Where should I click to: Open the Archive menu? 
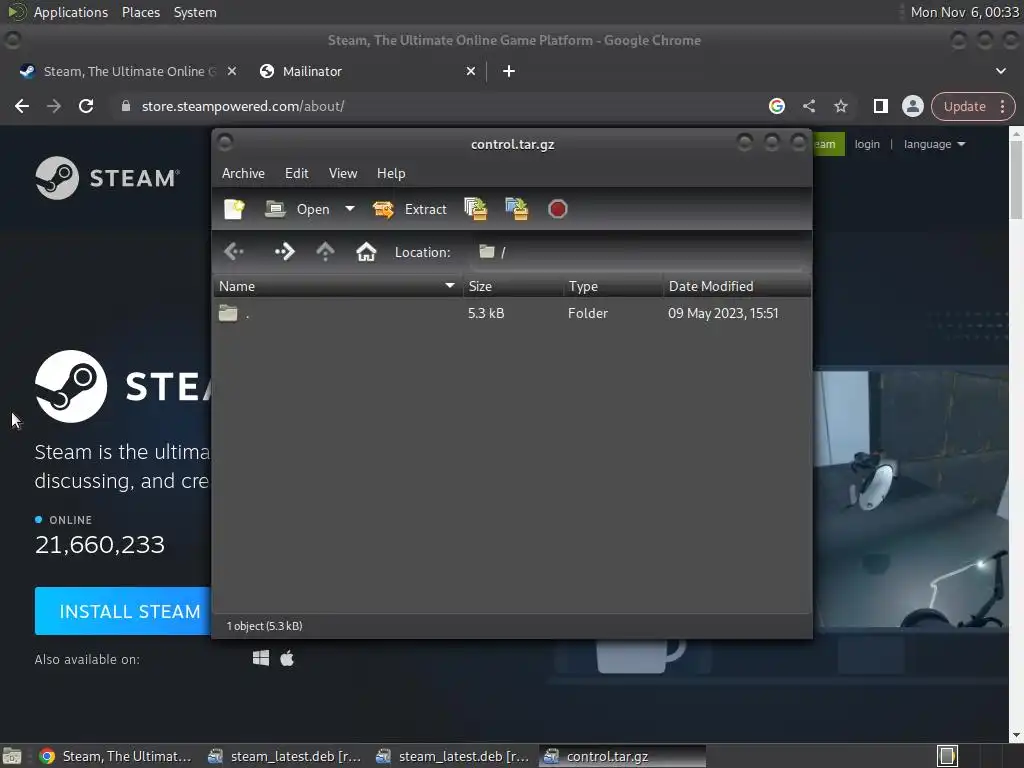[243, 173]
